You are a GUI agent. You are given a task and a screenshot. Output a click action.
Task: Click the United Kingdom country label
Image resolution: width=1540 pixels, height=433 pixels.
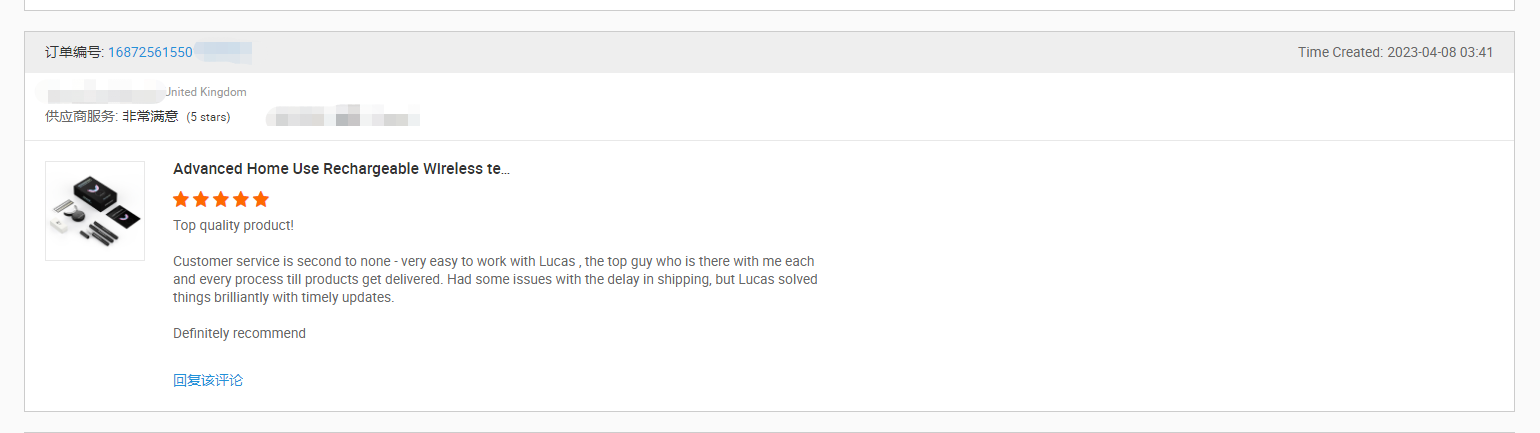tap(206, 92)
